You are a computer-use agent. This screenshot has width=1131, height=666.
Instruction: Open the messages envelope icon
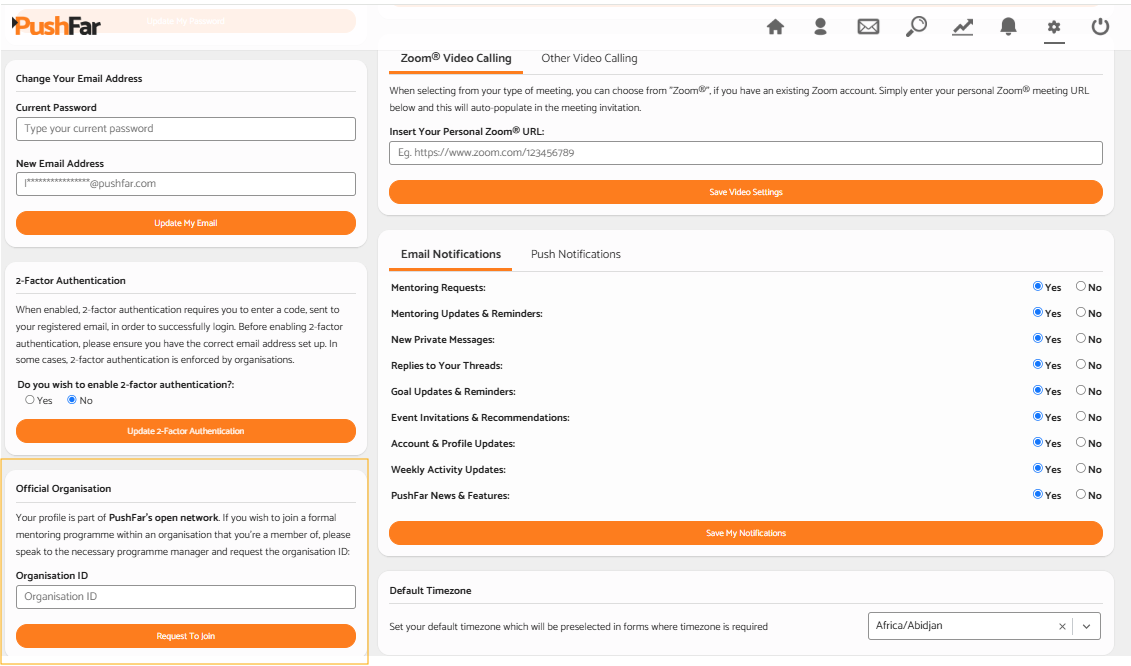868,27
